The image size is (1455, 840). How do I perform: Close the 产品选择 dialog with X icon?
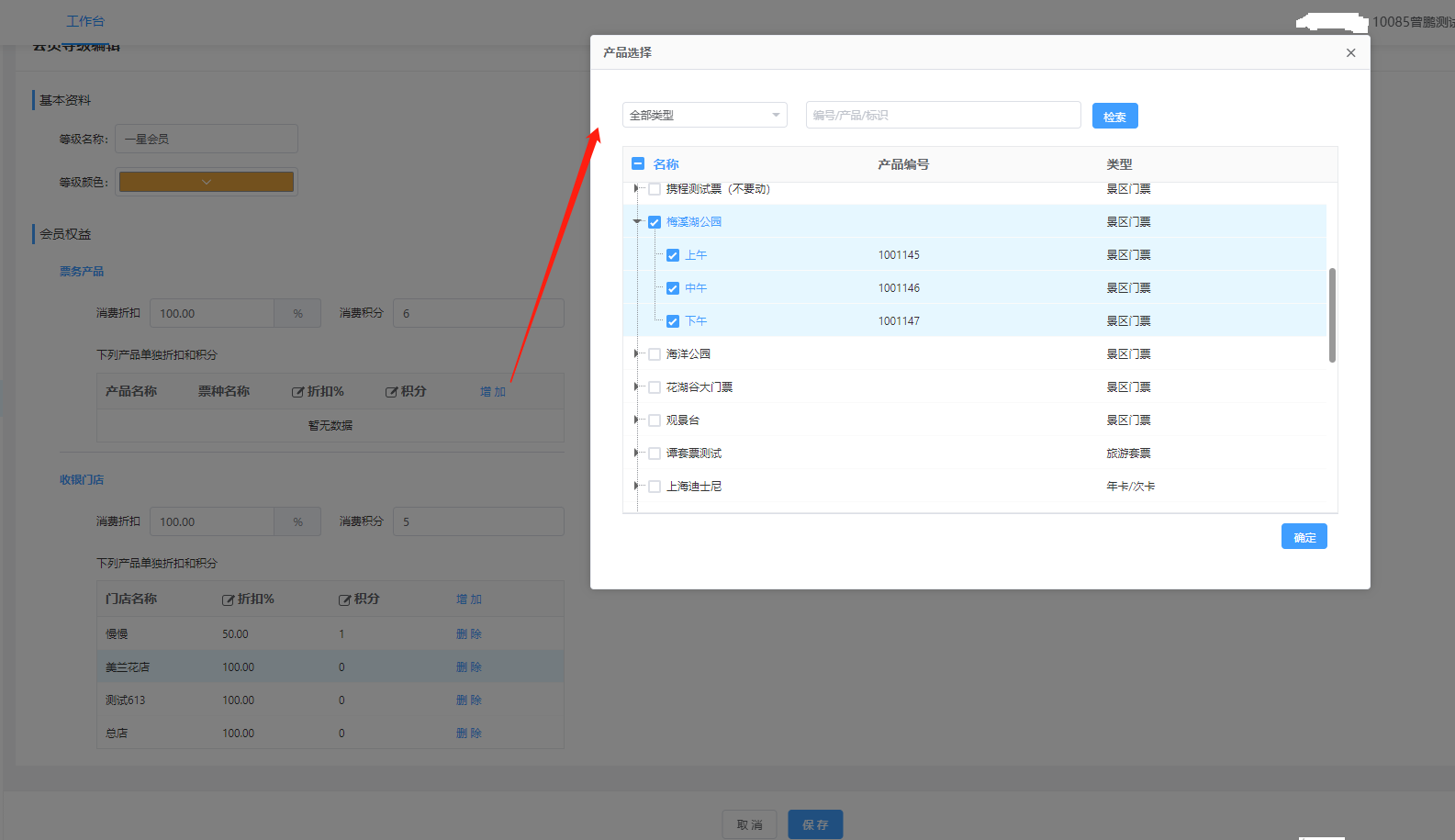pos(1350,53)
